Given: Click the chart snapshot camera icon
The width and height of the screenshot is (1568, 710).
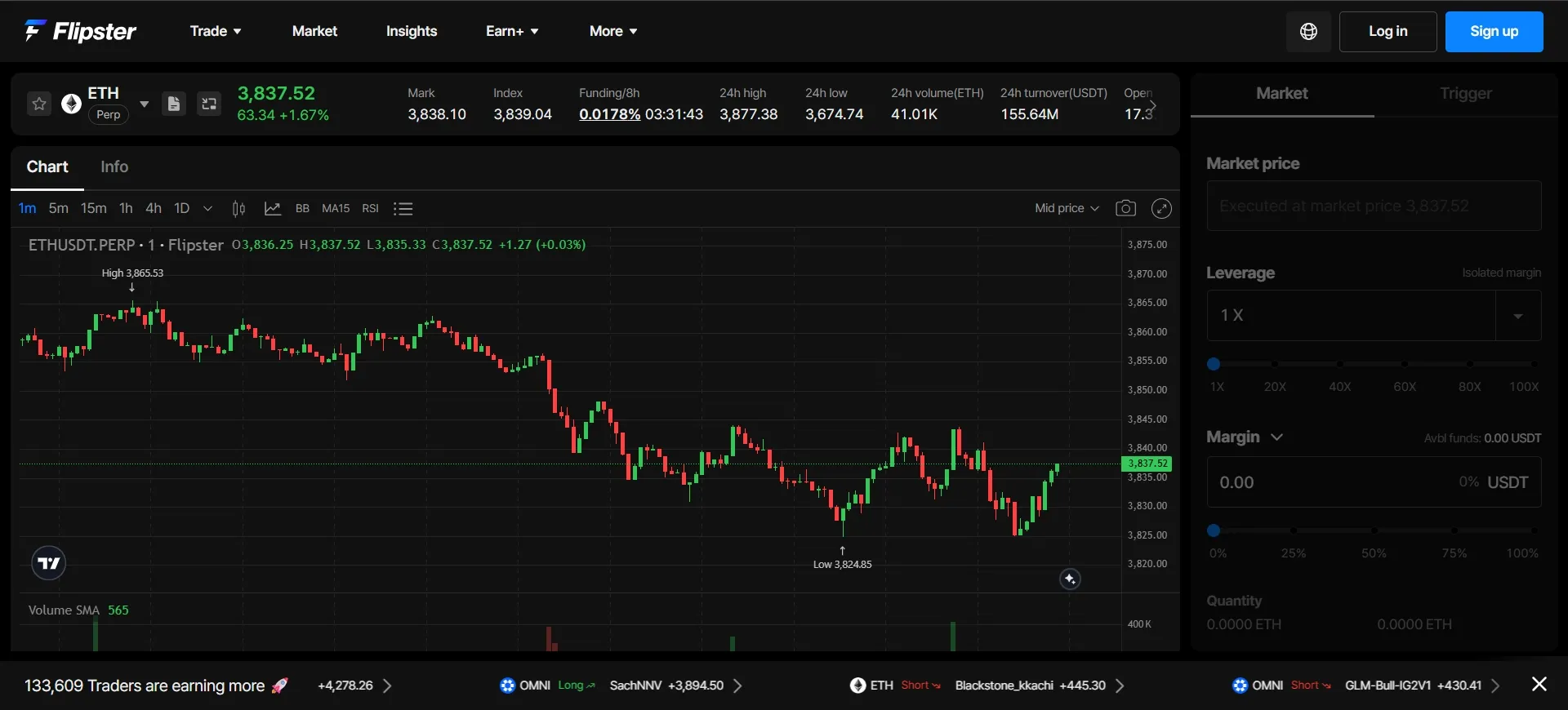Looking at the screenshot, I should tap(1125, 208).
